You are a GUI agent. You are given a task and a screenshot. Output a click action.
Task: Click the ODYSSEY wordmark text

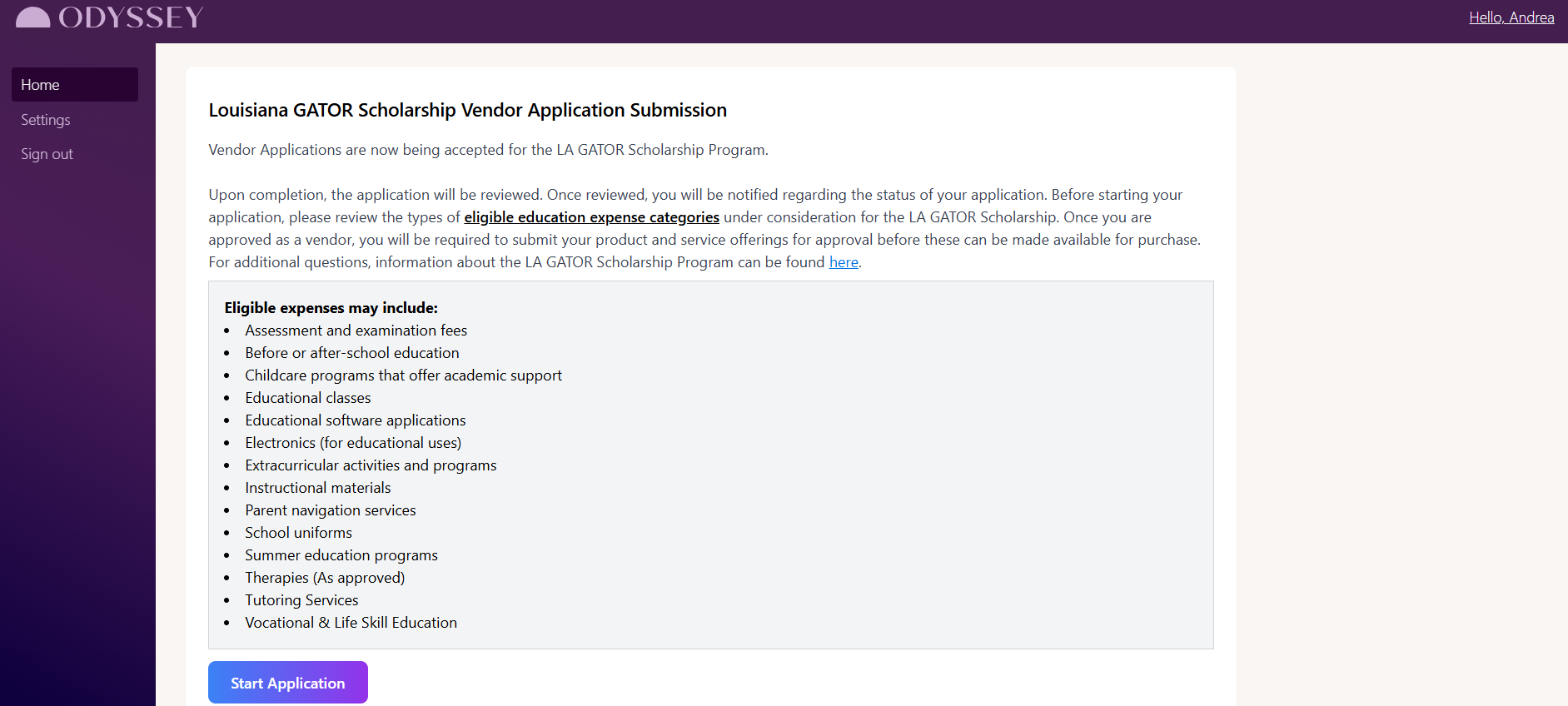point(131,17)
